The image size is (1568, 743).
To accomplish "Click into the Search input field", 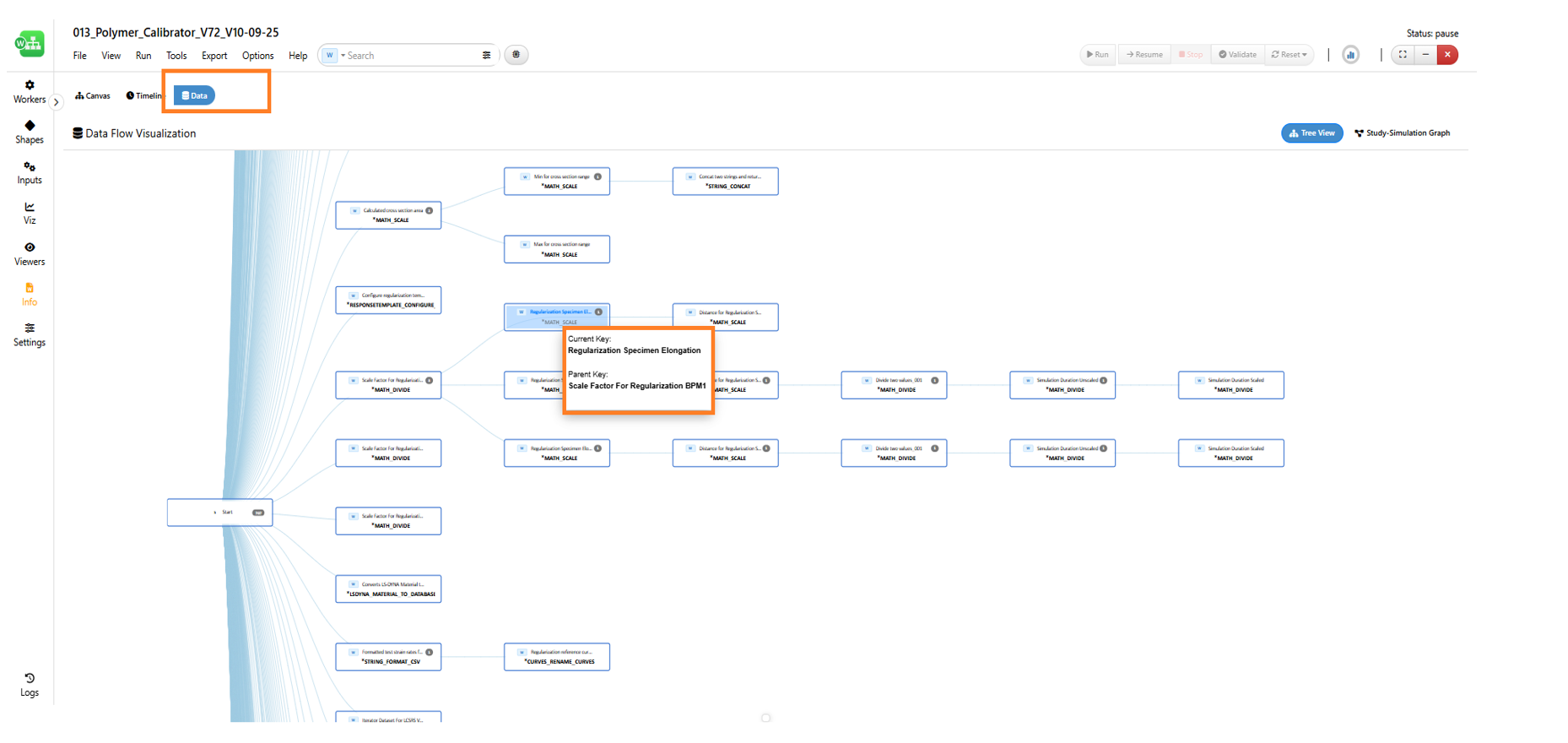I will pos(409,56).
